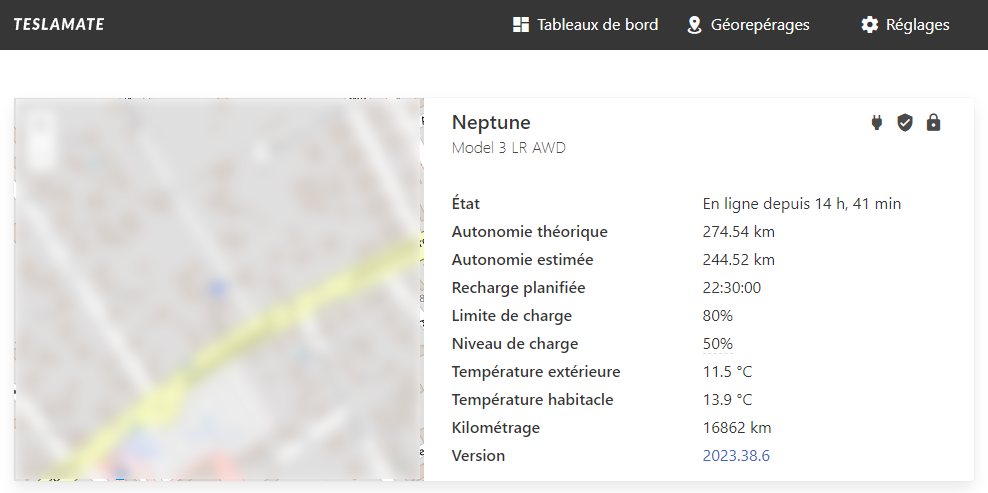
Task: Open the 2023.38.6 version link
Action: (736, 456)
